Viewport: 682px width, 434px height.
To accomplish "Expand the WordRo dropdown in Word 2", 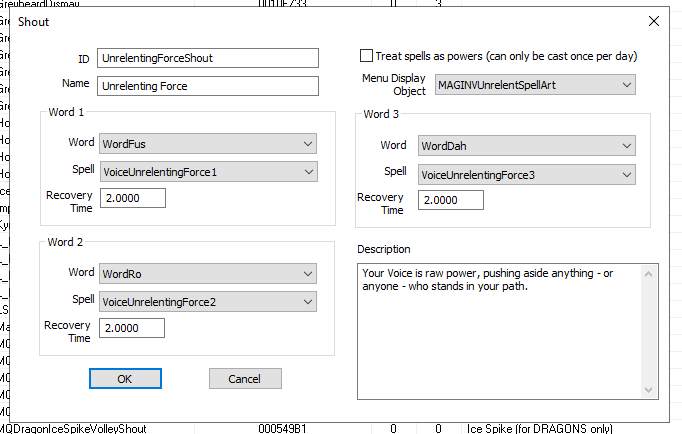I will (208, 273).
